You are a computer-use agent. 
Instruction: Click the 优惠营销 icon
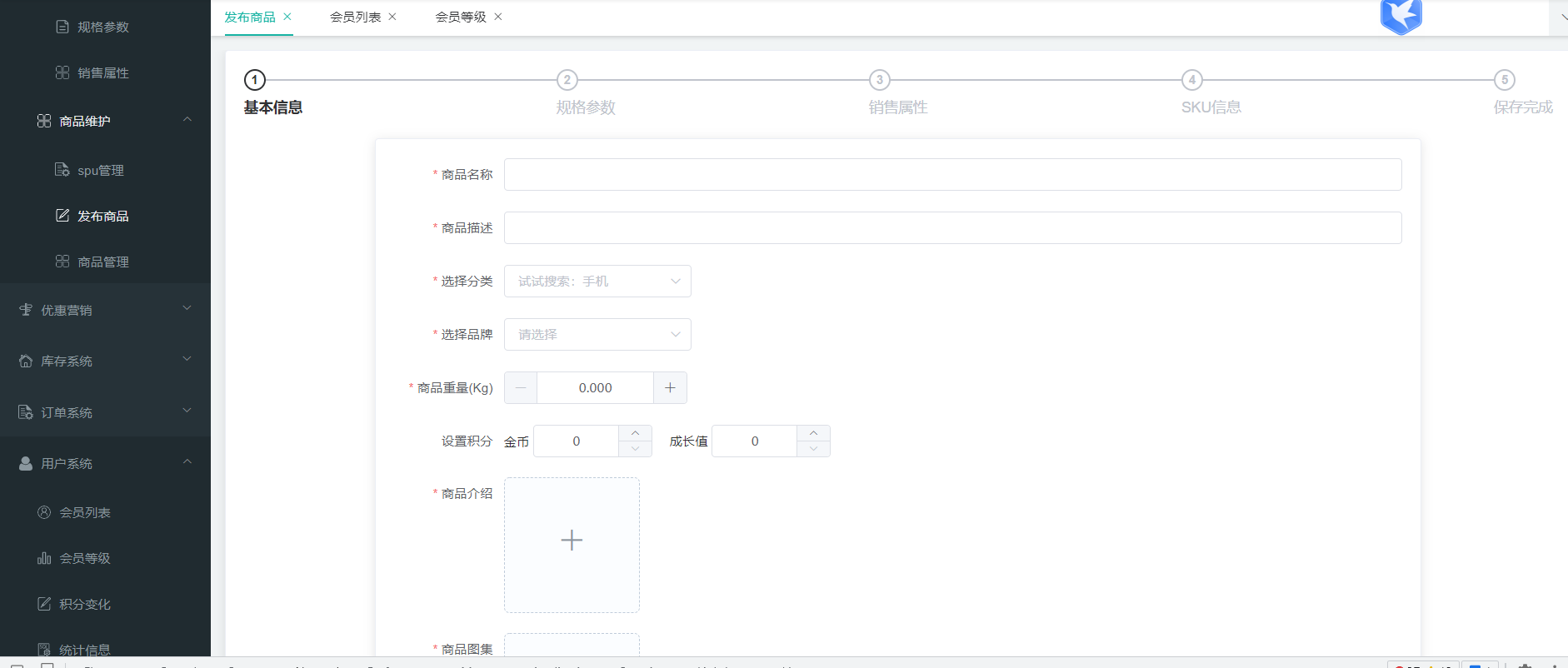pos(26,310)
